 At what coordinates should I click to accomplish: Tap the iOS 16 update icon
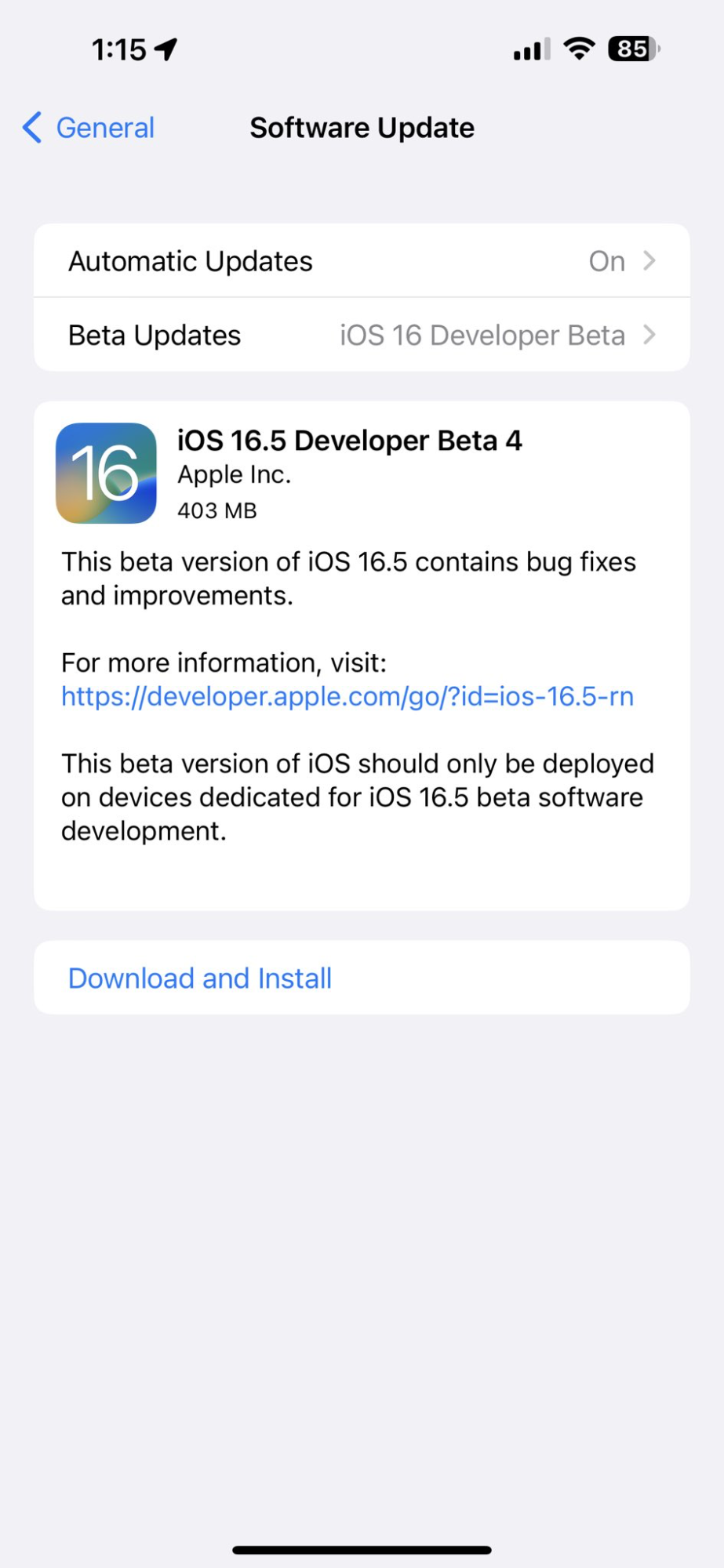(106, 474)
